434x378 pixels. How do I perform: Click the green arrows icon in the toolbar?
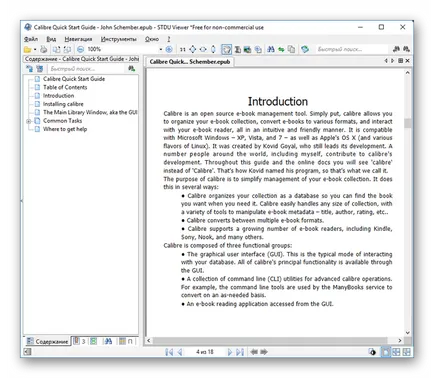pos(281,50)
